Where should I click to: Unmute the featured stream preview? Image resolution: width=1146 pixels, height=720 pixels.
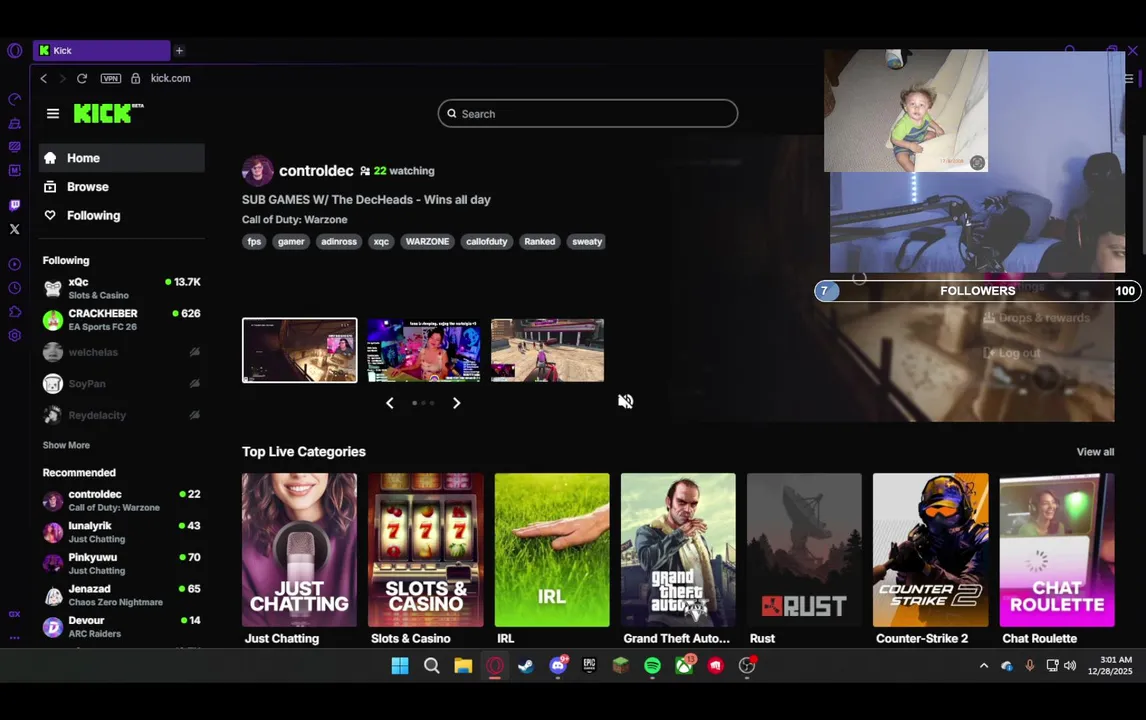click(626, 401)
